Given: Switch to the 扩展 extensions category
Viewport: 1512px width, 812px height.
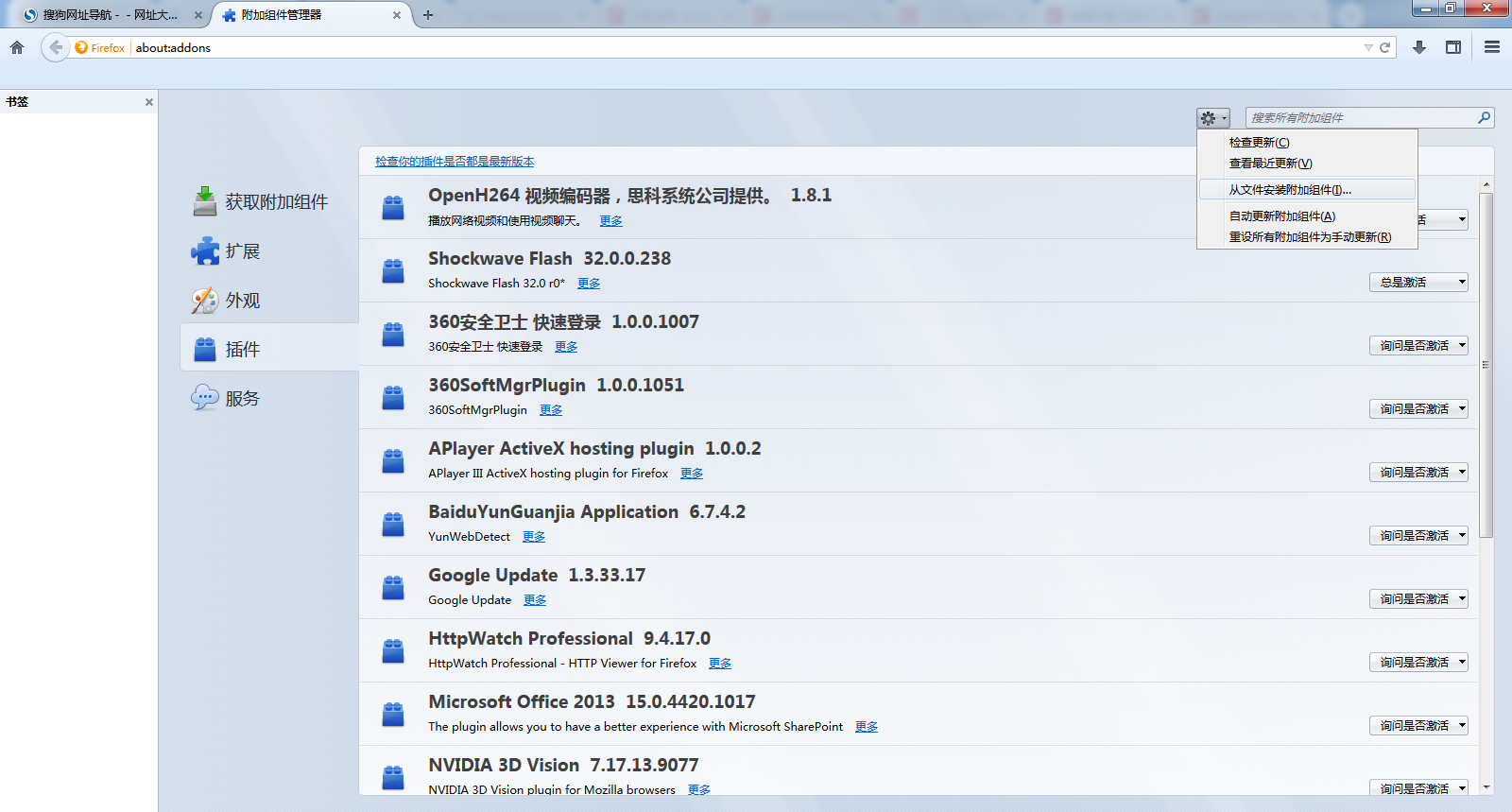Looking at the screenshot, I should click(x=269, y=251).
